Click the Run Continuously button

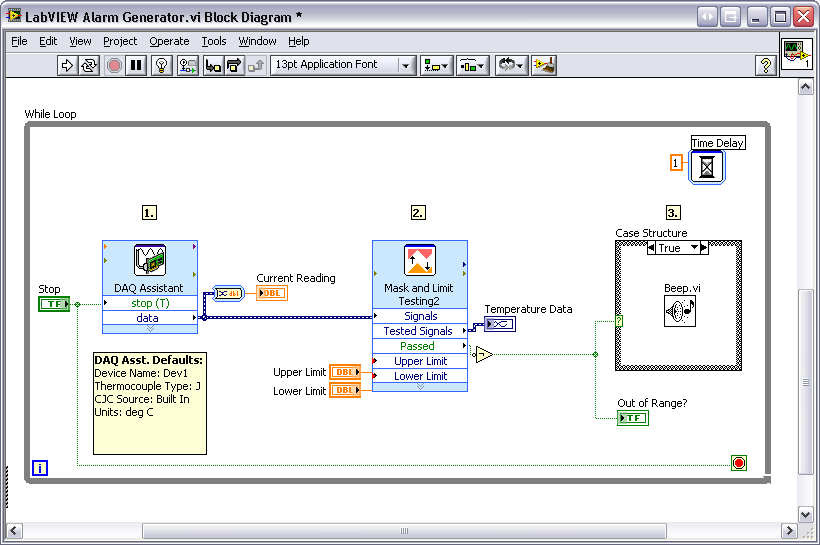tap(90, 65)
